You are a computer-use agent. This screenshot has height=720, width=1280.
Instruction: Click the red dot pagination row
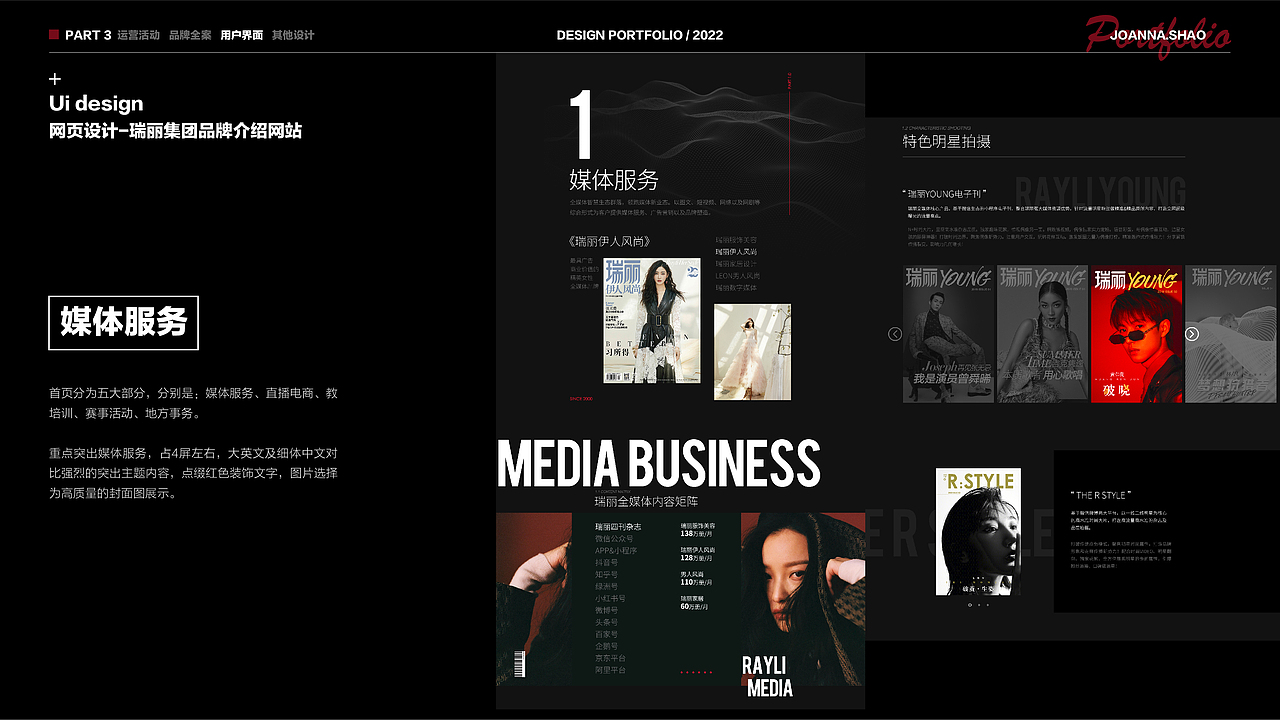pyautogui.click(x=696, y=672)
